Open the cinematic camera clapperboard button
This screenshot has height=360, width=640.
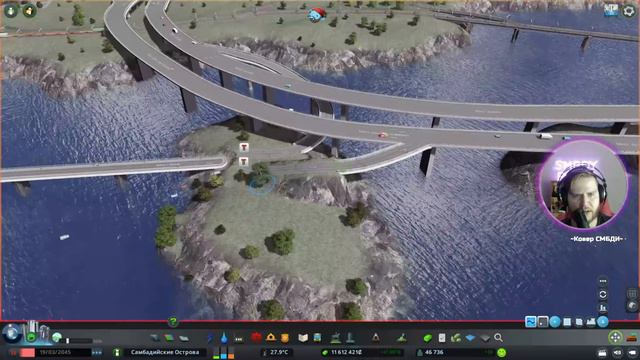tap(602, 352)
